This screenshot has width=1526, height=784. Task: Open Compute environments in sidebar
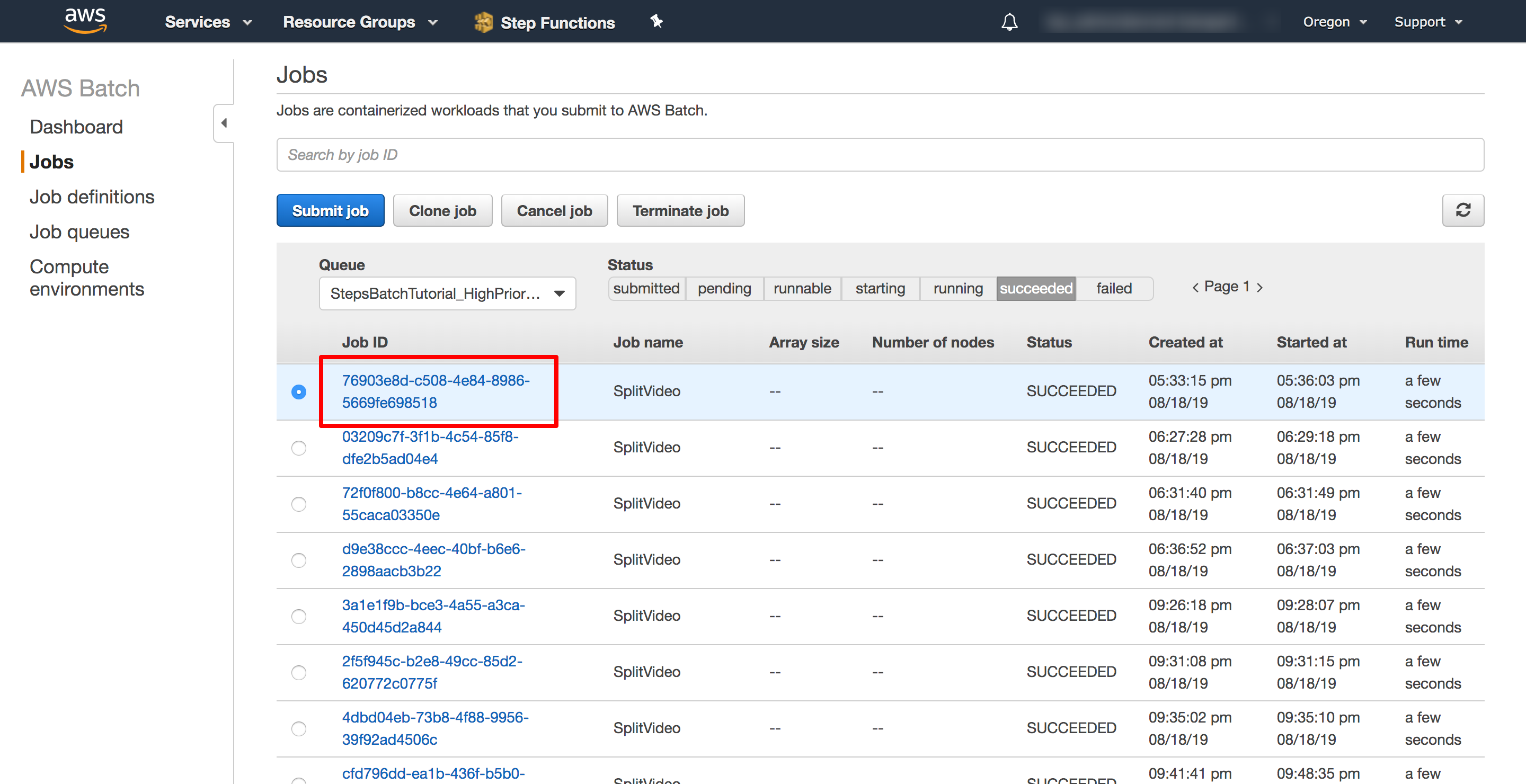(x=87, y=278)
